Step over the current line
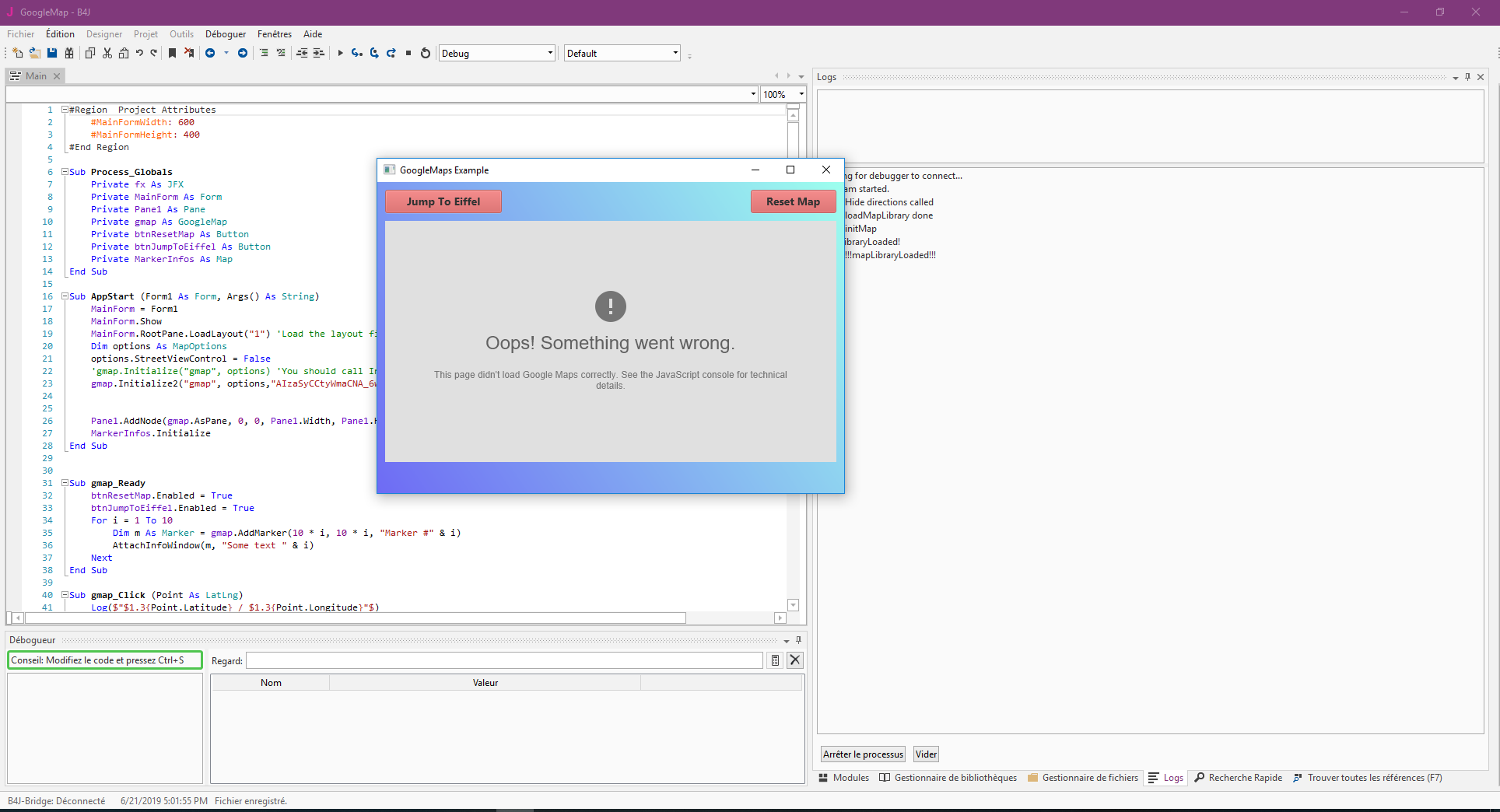The image size is (1500, 812). (374, 53)
